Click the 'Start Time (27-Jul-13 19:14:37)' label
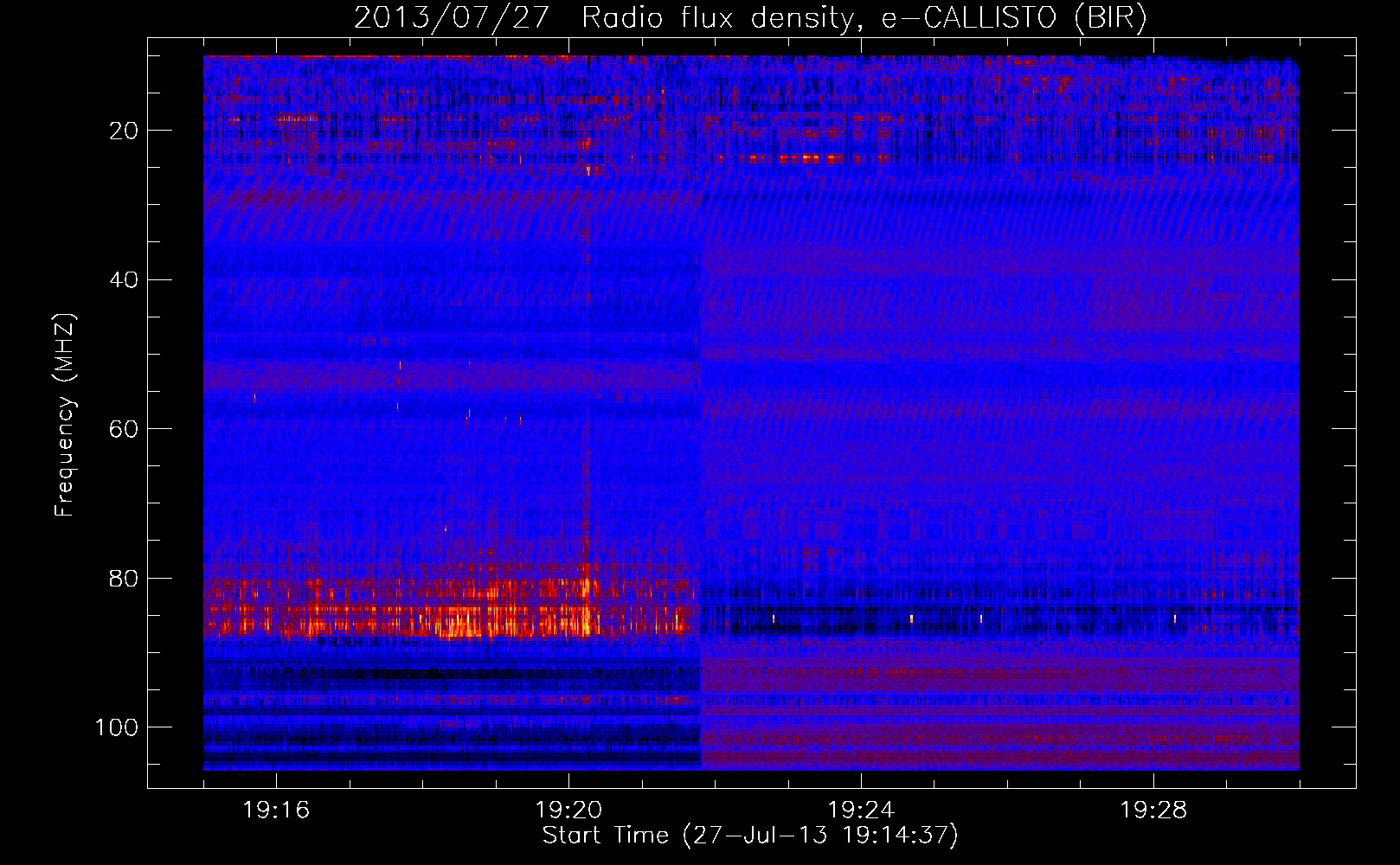The width and height of the screenshot is (1400, 865). pyautogui.click(x=750, y=836)
